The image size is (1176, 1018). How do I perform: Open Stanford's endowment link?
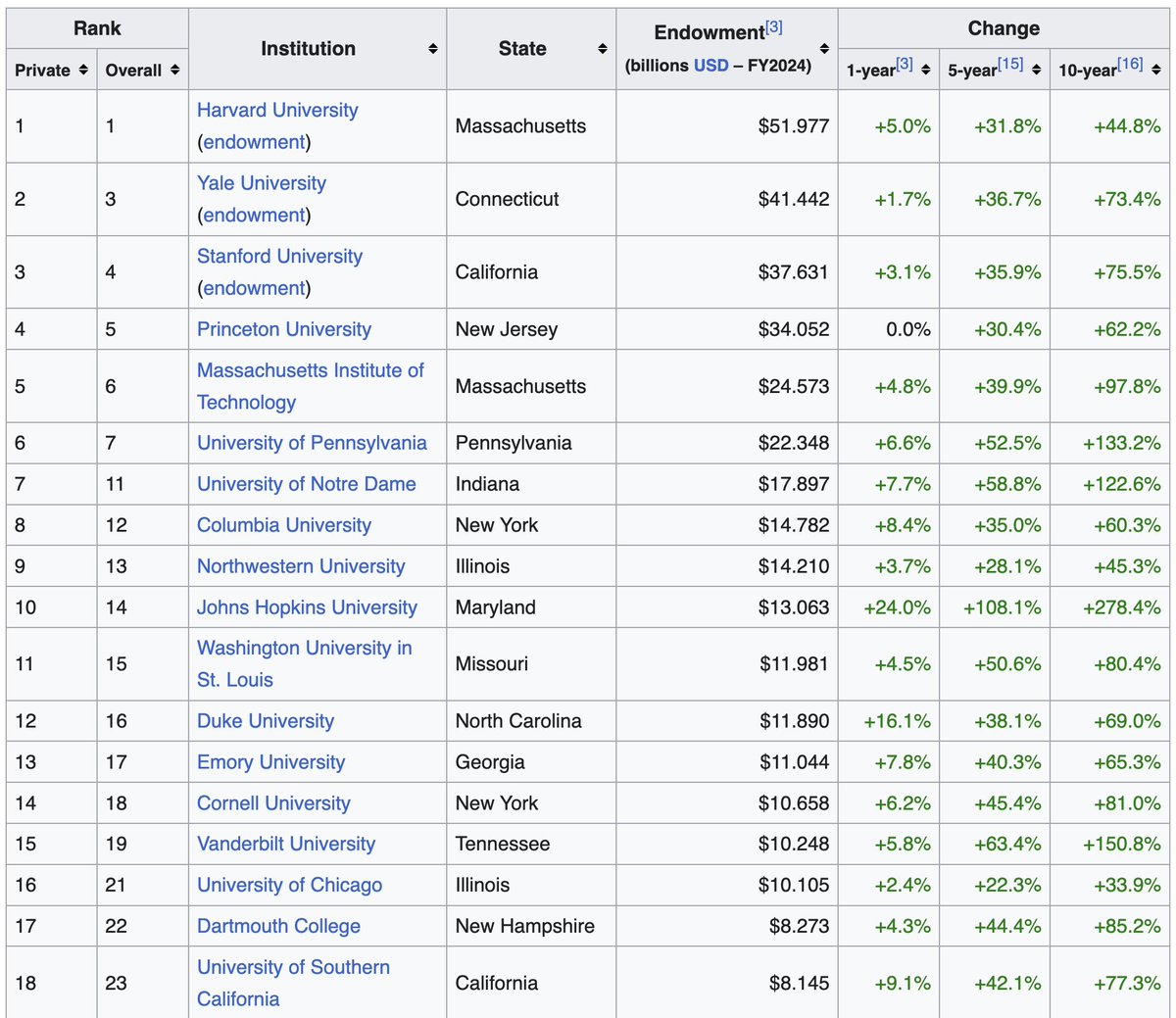(x=254, y=288)
